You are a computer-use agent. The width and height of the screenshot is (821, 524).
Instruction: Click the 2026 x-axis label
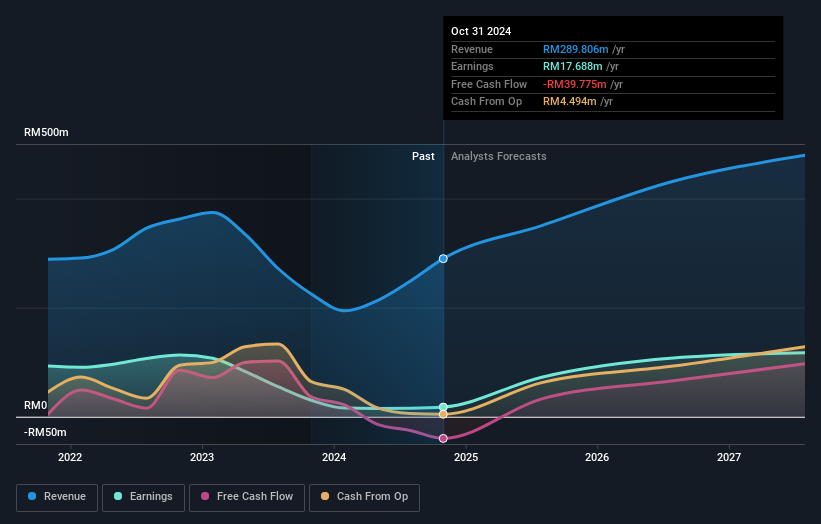[597, 458]
